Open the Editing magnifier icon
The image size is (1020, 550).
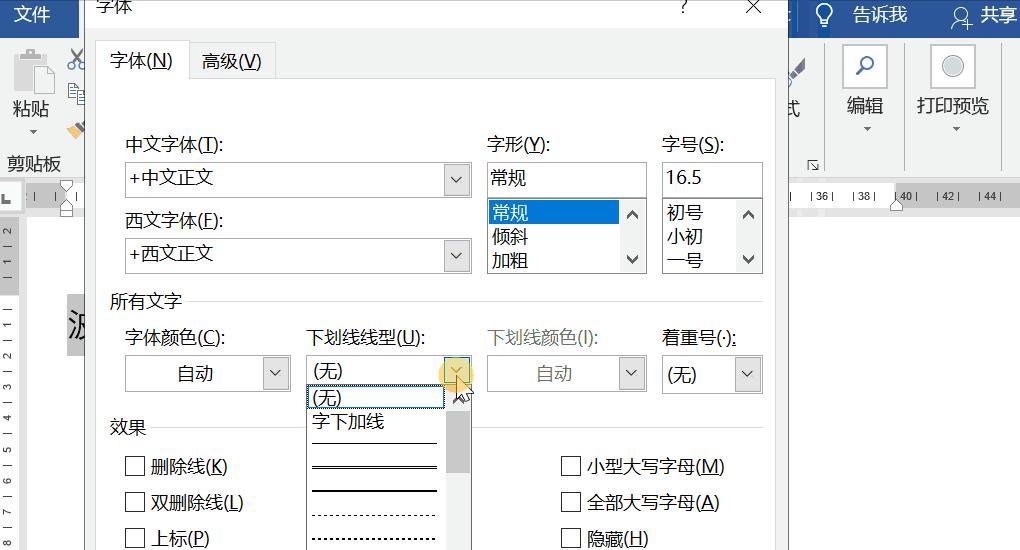pyautogui.click(x=865, y=66)
